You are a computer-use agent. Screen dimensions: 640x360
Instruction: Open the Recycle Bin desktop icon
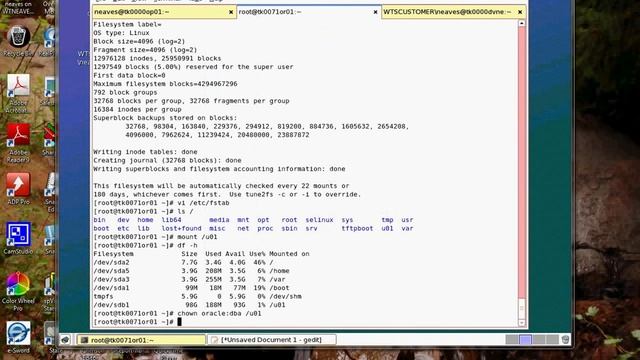(x=18, y=41)
